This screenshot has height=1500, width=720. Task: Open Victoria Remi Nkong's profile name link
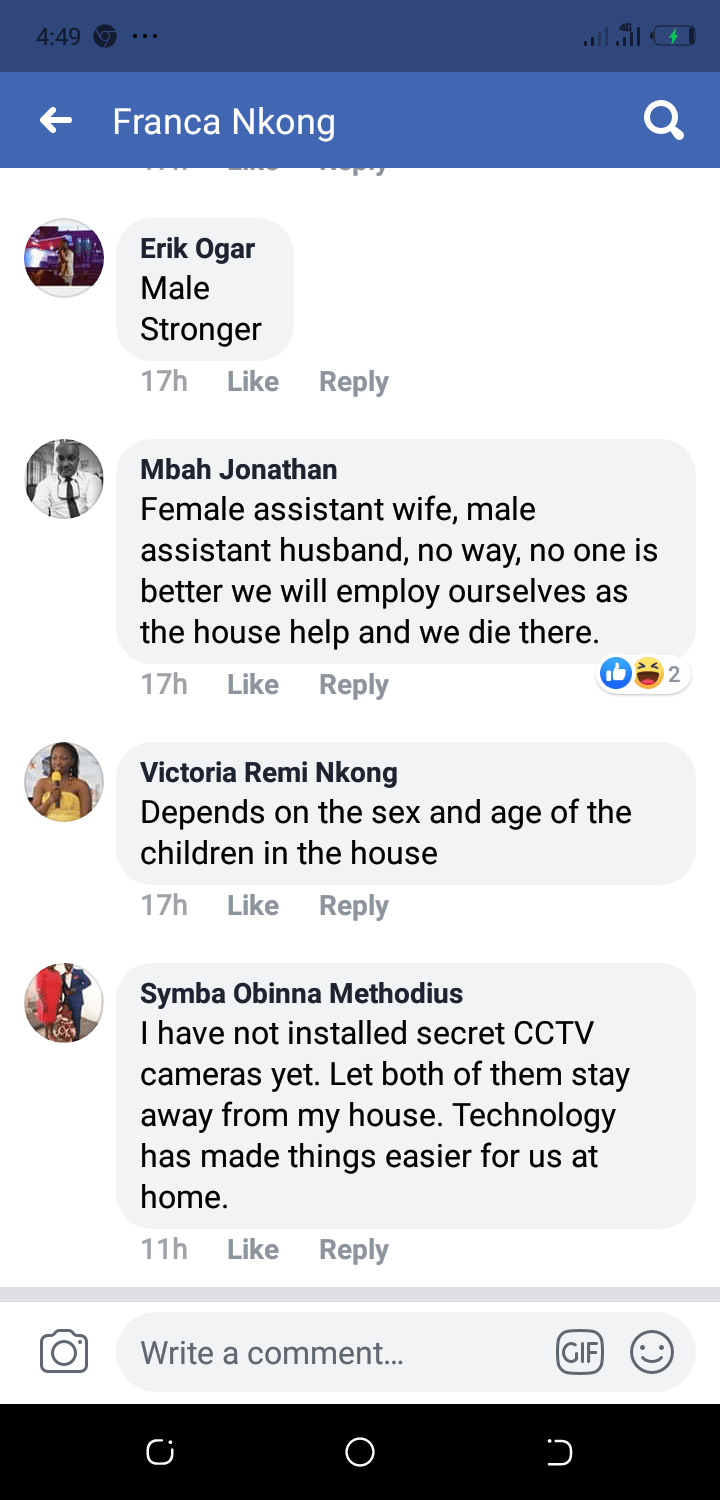(269, 772)
